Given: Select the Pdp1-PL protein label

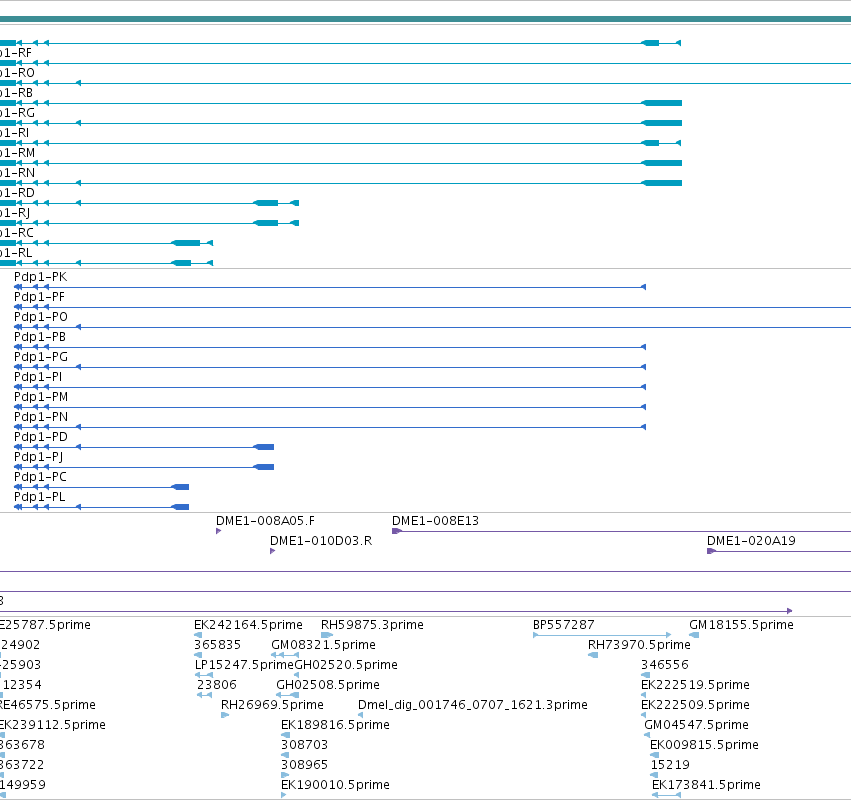Looking at the screenshot, I should pos(39,497).
